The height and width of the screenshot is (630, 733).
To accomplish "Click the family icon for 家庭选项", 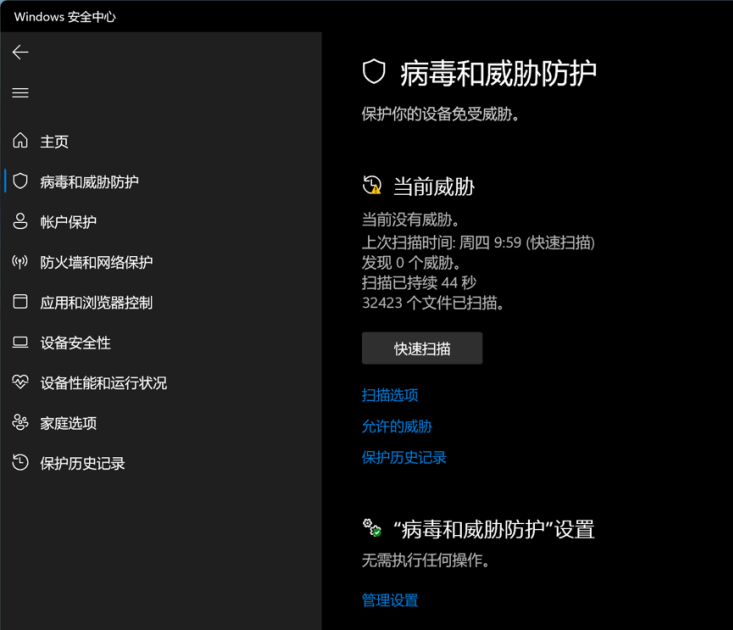I will pos(20,422).
